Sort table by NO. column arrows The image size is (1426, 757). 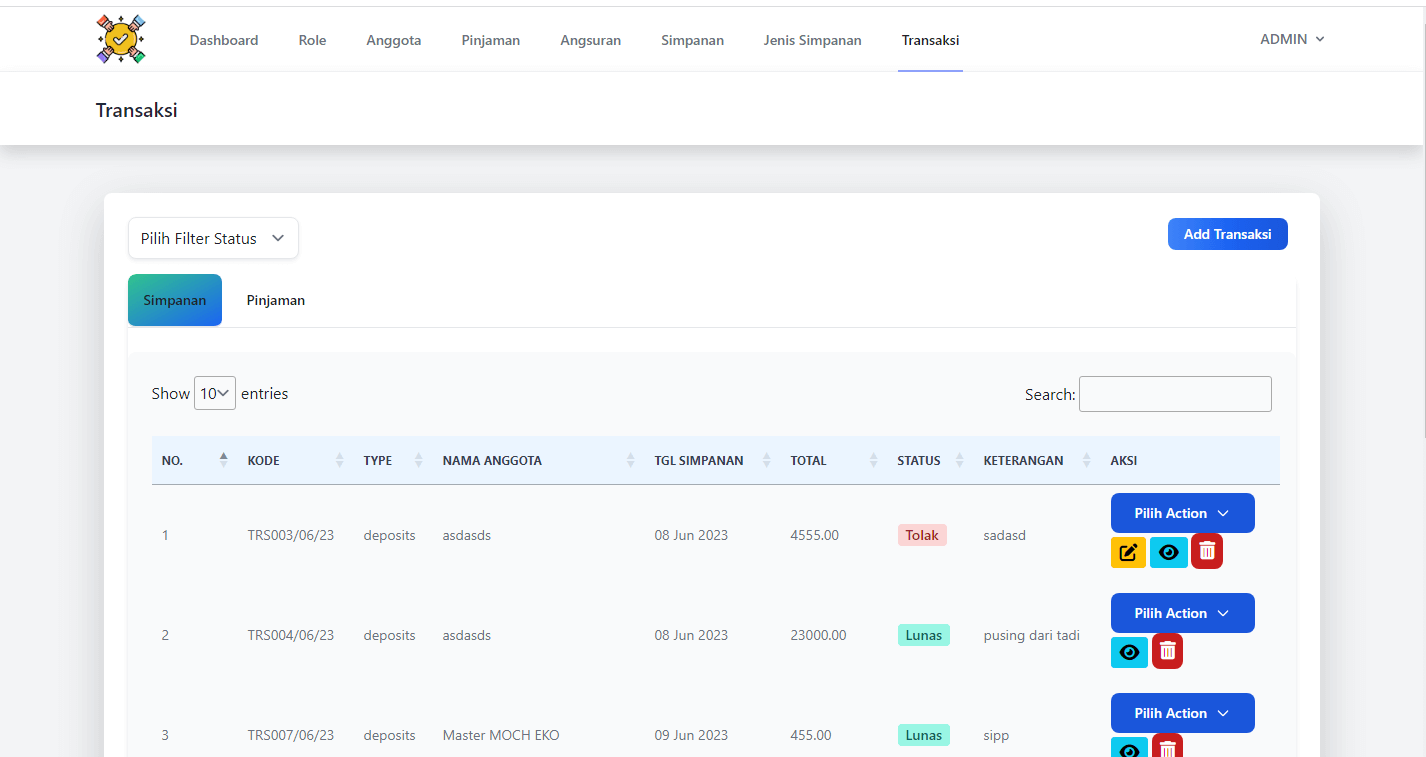click(x=223, y=460)
